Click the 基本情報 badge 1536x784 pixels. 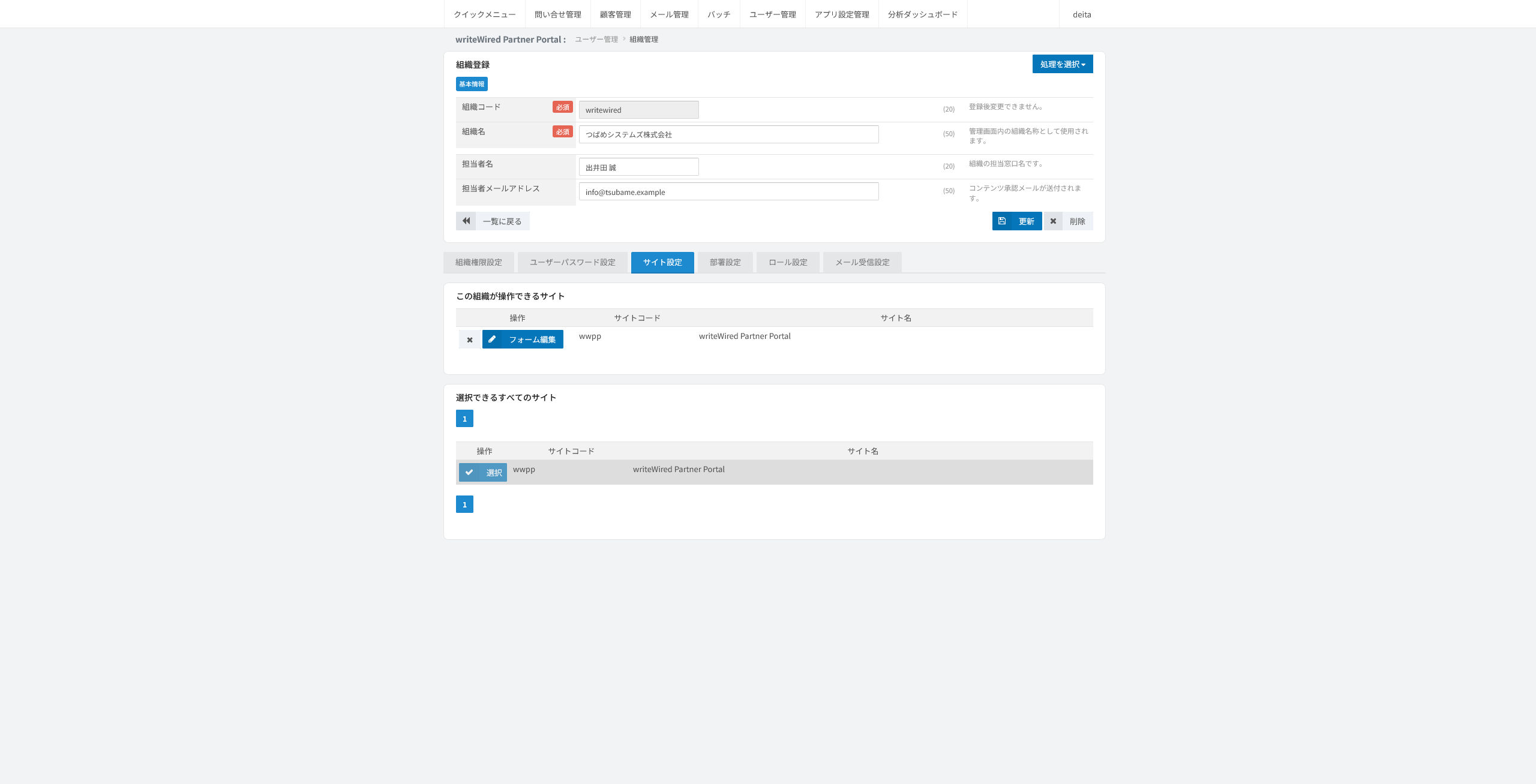point(472,84)
